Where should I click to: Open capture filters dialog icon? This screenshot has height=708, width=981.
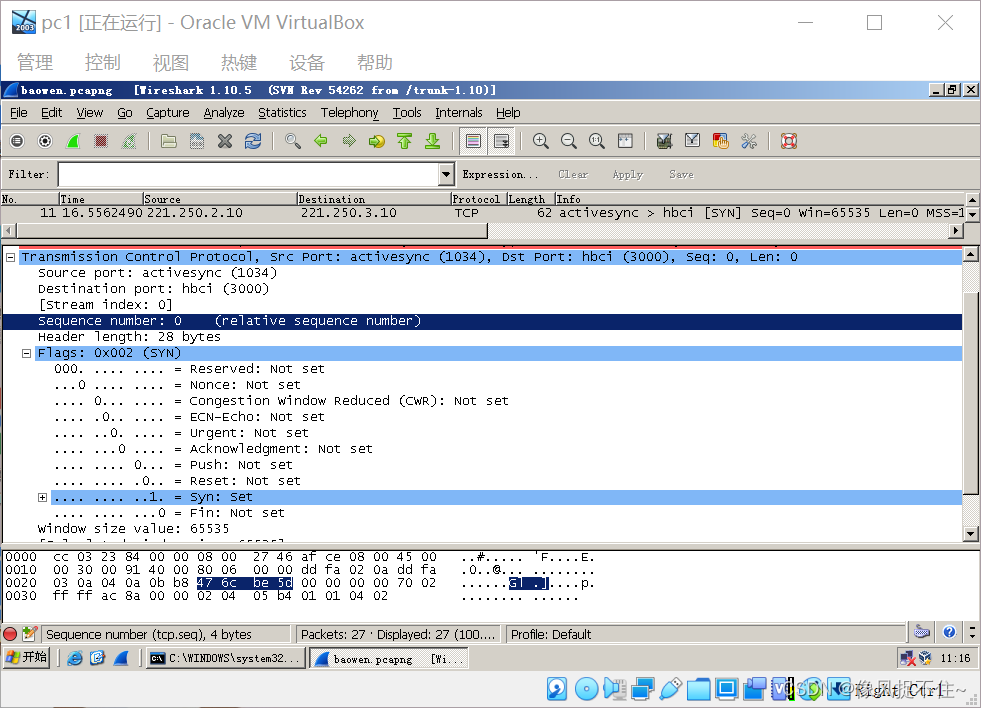(x=664, y=141)
